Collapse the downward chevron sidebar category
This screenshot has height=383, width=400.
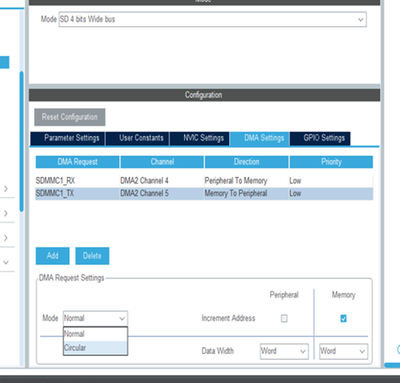pos(6,263)
